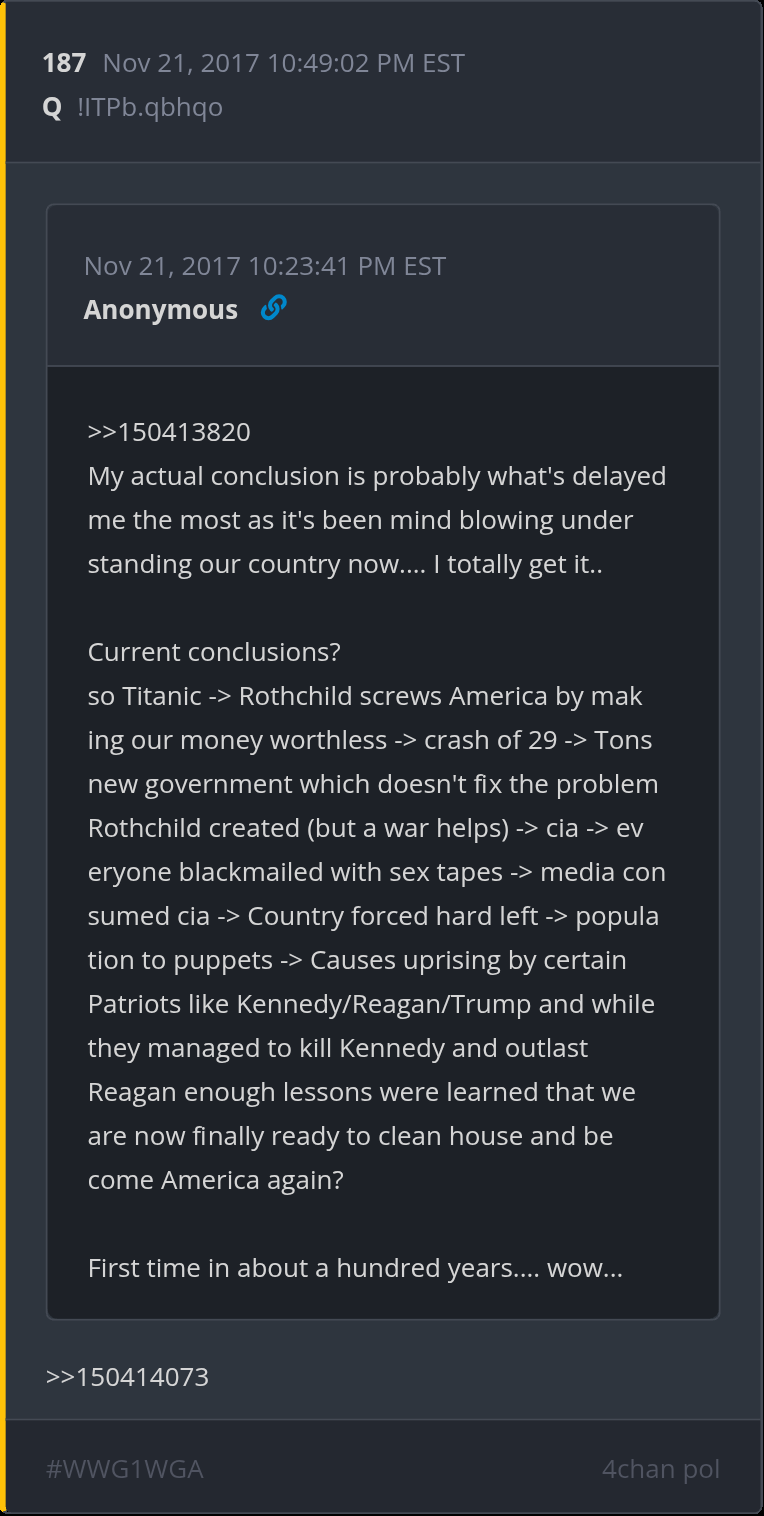This screenshot has width=764, height=1516.
Task: Click the 4chan pol source label
Action: (660, 1469)
